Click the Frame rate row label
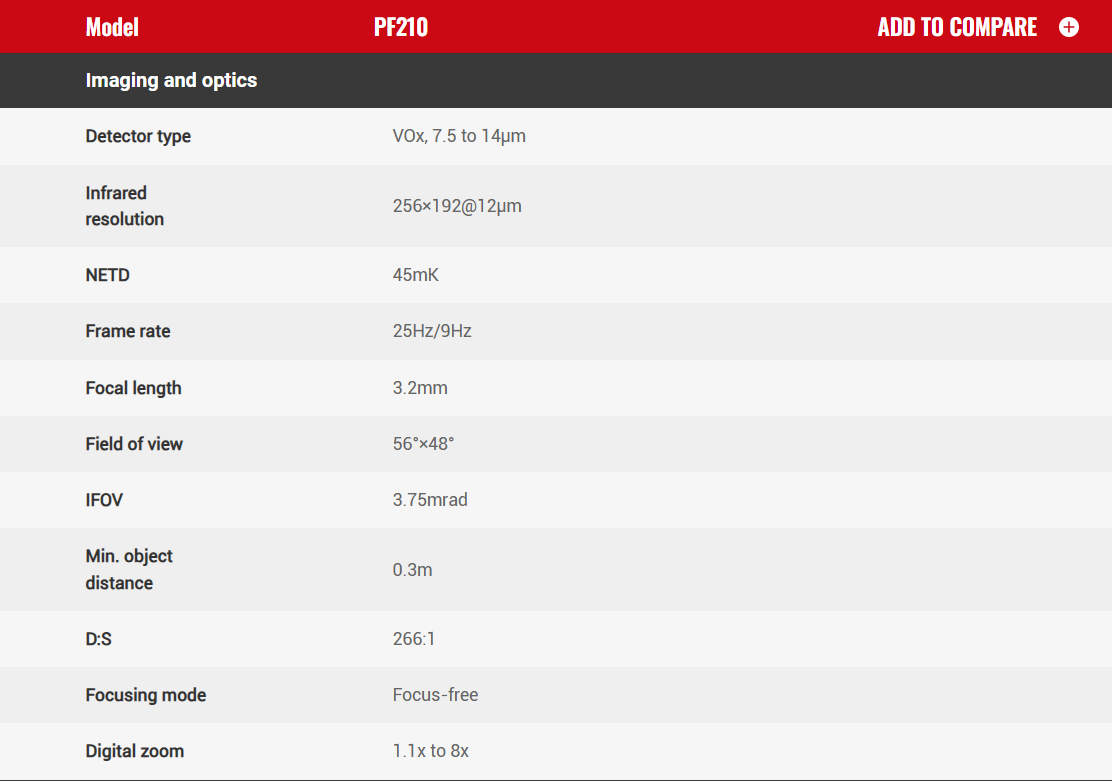 coord(128,331)
